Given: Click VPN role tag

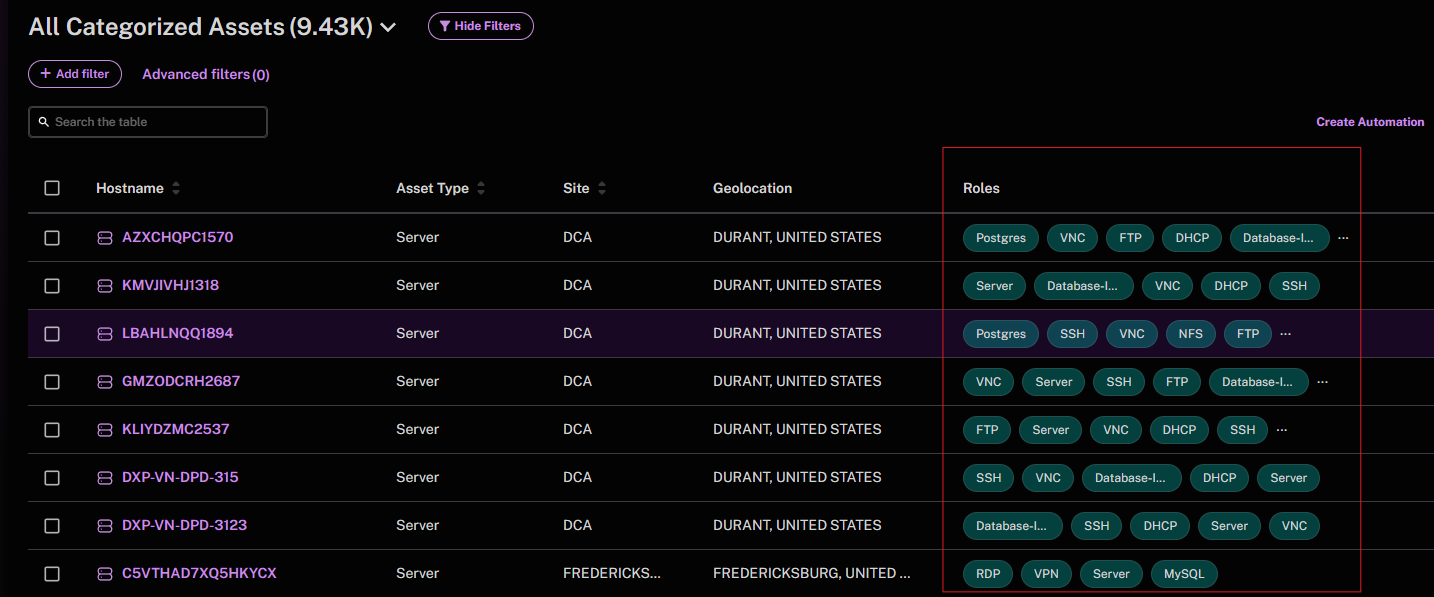Looking at the screenshot, I should [x=1046, y=574].
